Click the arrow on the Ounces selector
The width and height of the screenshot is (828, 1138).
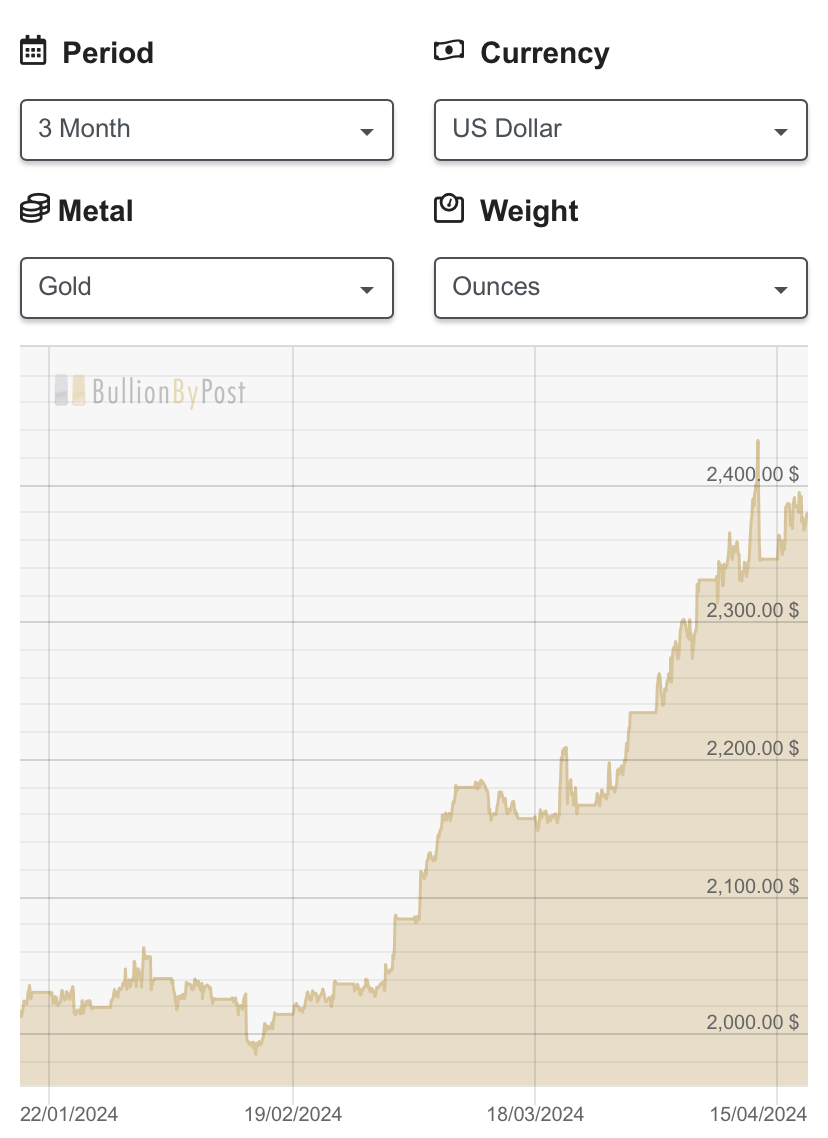click(x=781, y=290)
